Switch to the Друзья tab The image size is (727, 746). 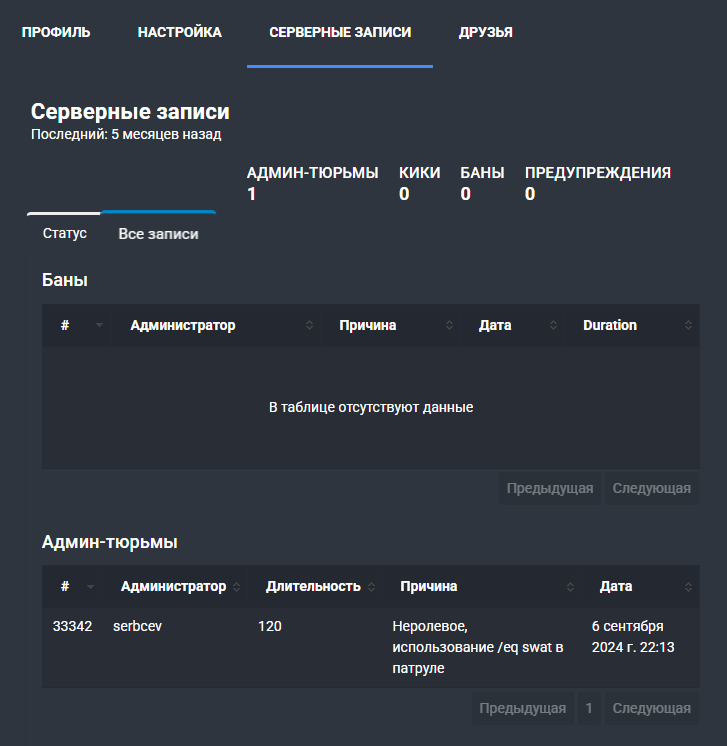pos(486,32)
